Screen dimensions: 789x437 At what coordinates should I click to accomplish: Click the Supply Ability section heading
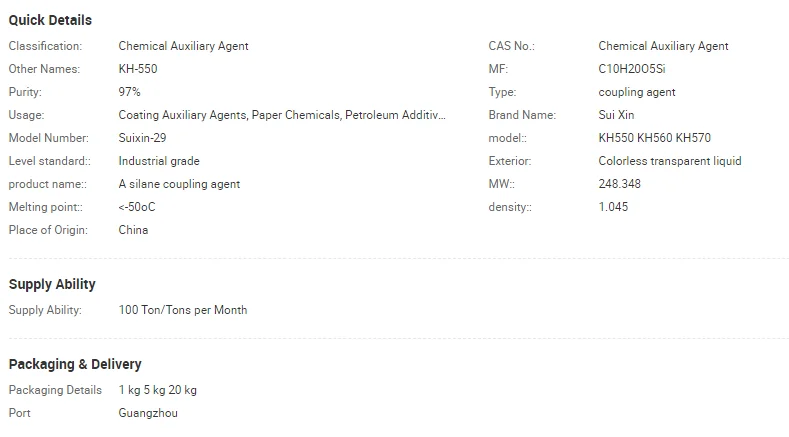[52, 284]
